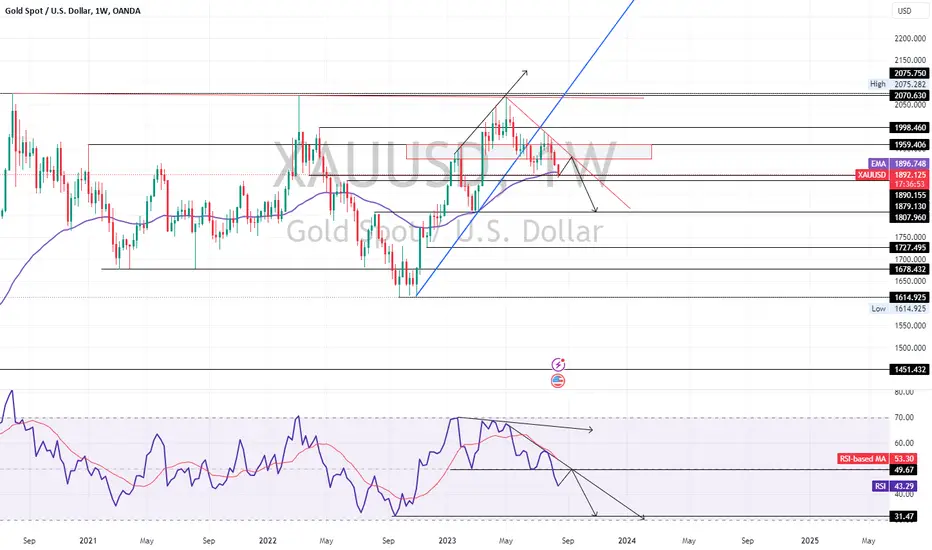
Task: Click the RSI 43.29 value label
Action: [x=894, y=486]
